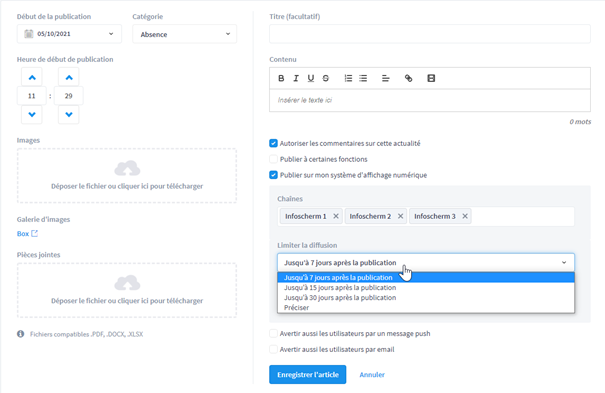Click the Titre (facultatif) input field

[x=430, y=34]
